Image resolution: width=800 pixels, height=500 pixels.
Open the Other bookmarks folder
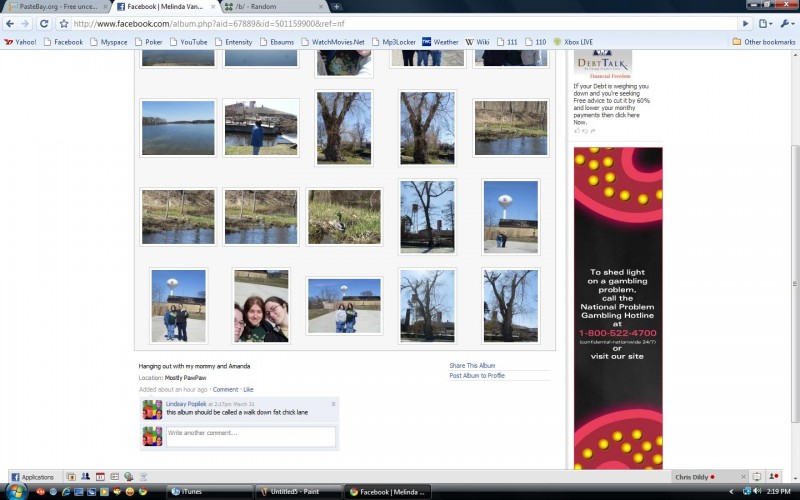764,42
